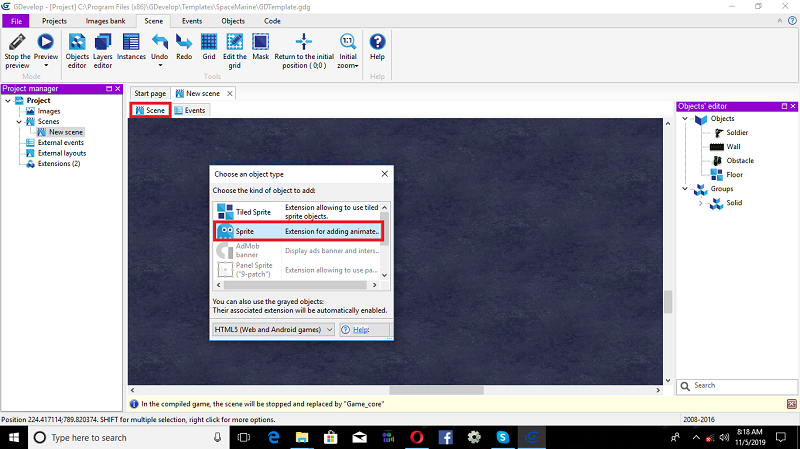Open the Preview dropdown arrow
The height and width of the screenshot is (449, 800).
click(x=46, y=65)
